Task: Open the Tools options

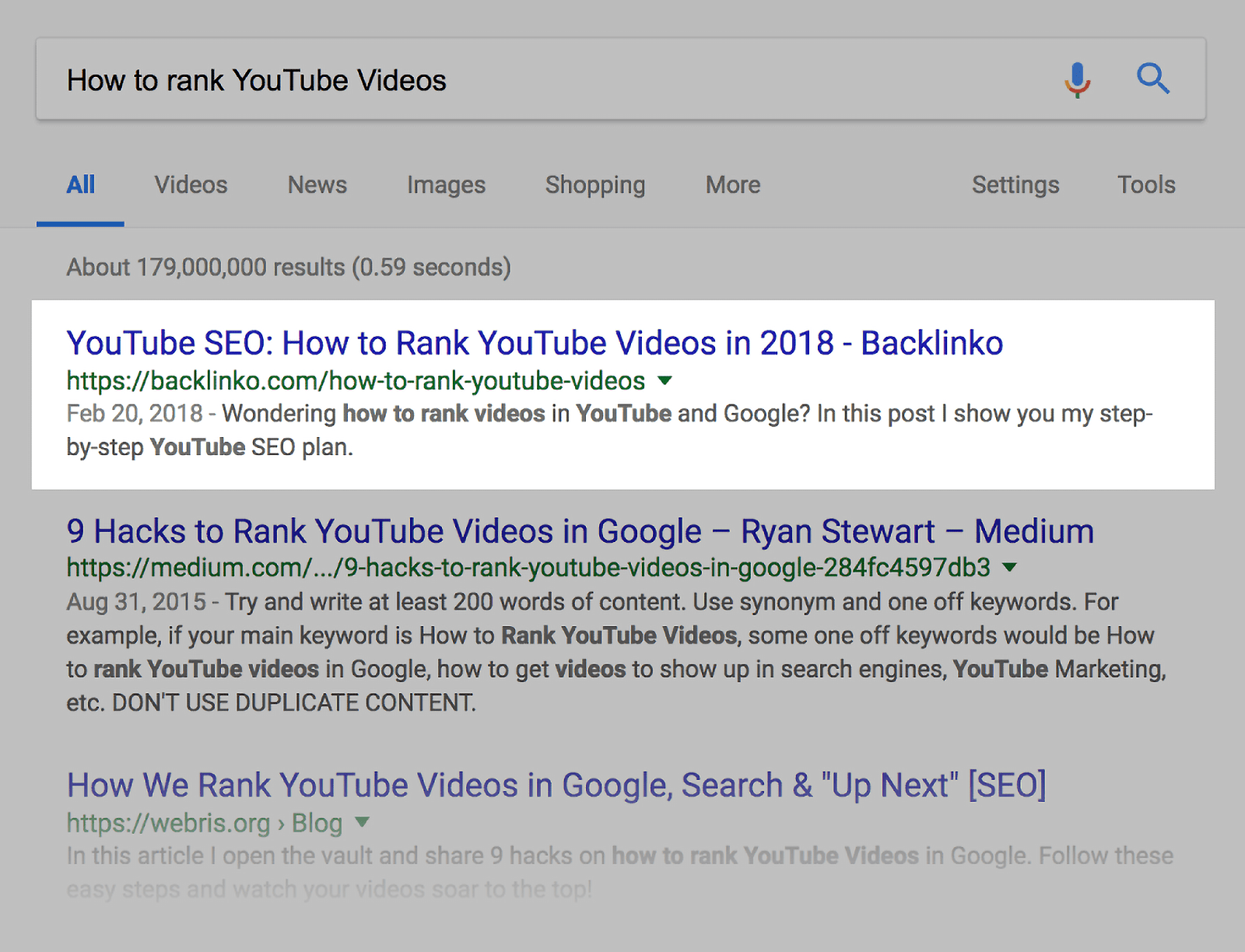Action: coord(1145,185)
